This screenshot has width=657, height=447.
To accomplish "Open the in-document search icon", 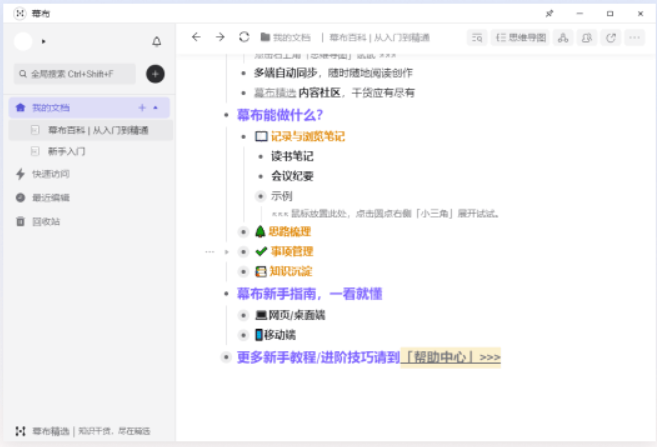I will point(477,38).
